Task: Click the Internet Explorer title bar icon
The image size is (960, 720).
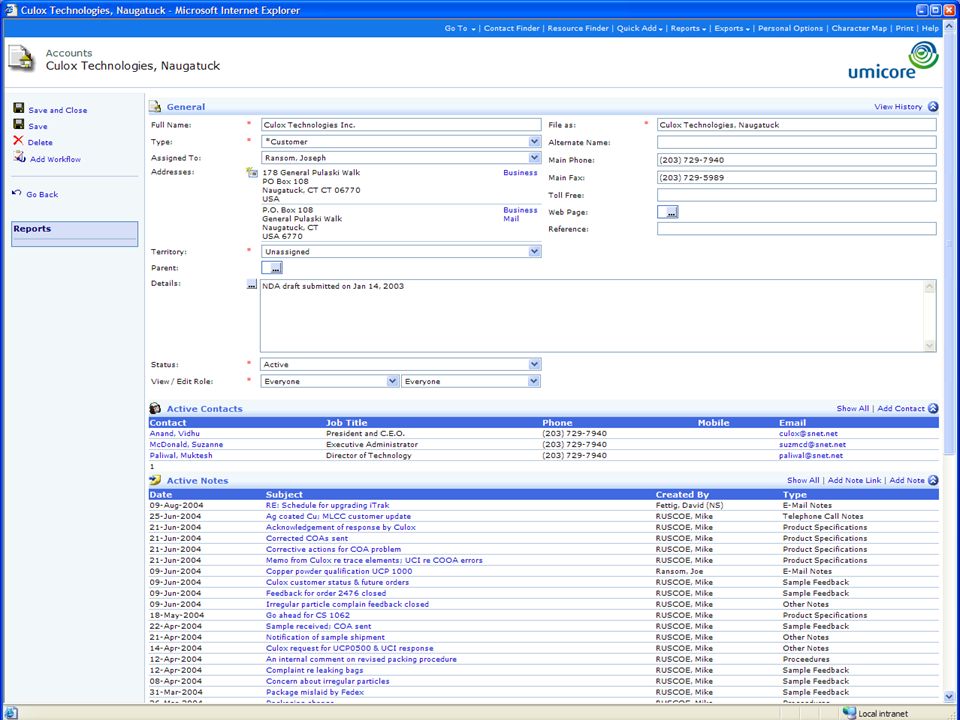Action: [10, 10]
